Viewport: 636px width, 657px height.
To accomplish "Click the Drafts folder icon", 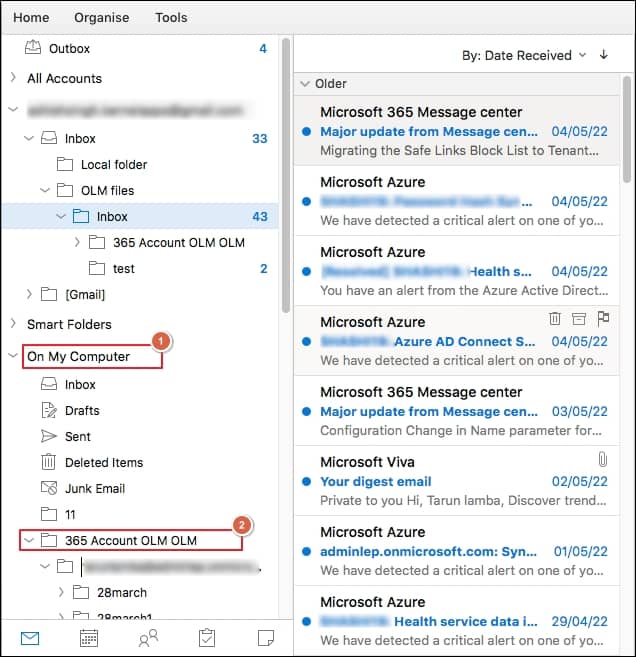I will click(x=49, y=410).
